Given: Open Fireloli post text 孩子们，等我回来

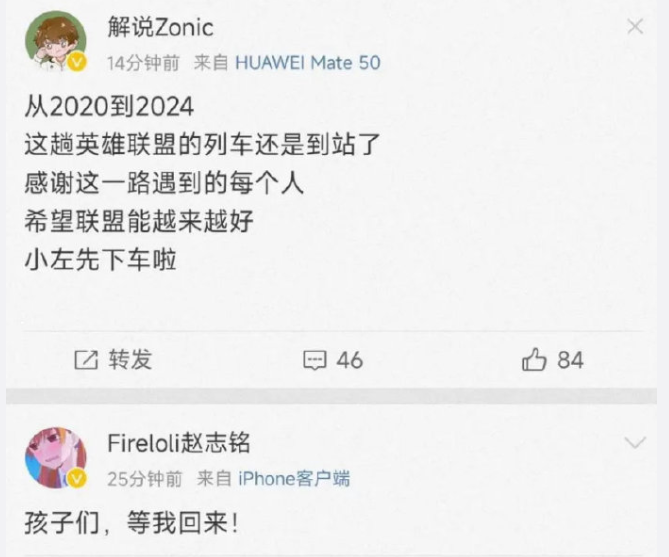Looking at the screenshot, I should point(131,522).
